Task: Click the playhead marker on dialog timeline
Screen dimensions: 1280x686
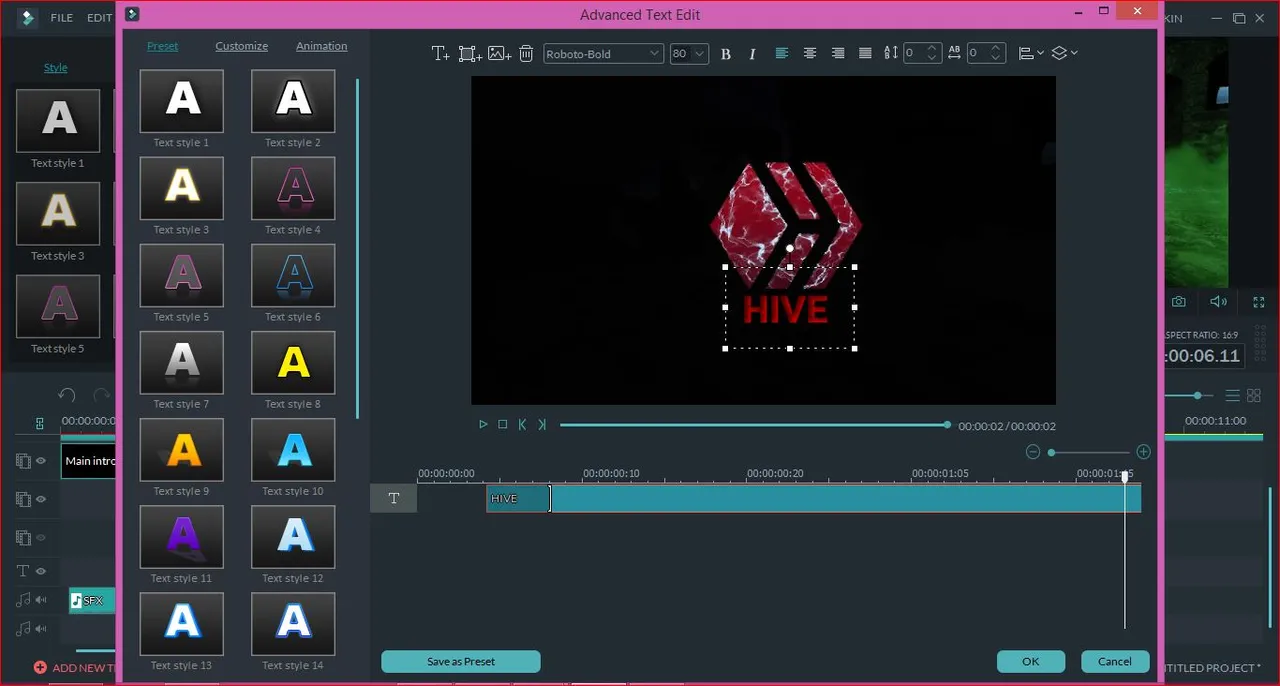Action: [x=1125, y=477]
